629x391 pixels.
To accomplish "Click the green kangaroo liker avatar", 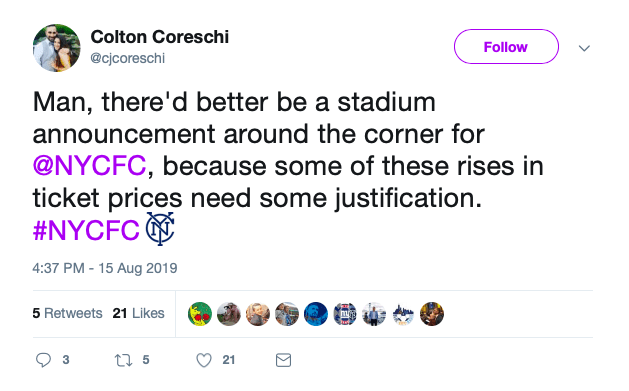I will click(x=200, y=314).
